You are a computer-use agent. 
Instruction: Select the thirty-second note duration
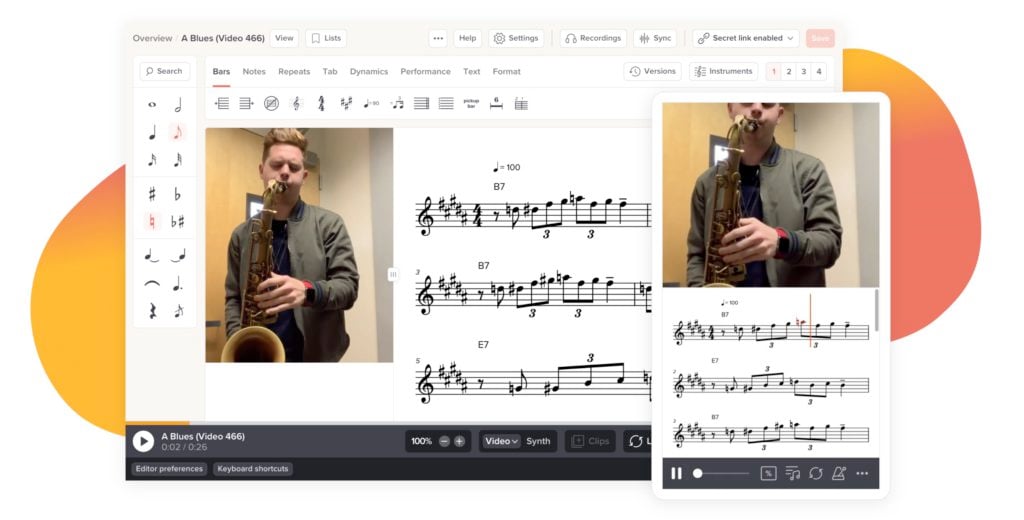178,159
